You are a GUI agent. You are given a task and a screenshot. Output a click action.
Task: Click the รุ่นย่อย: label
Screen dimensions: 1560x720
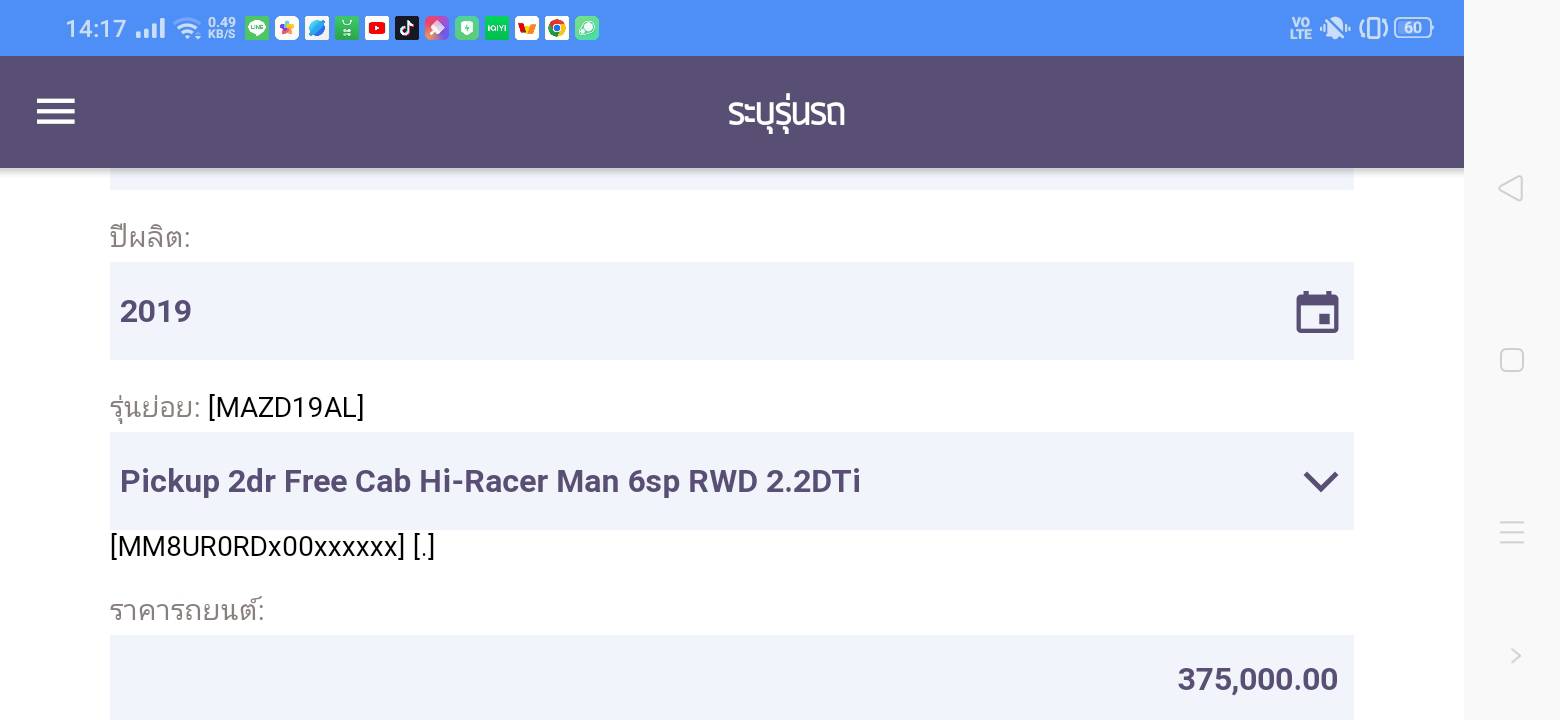coord(155,408)
